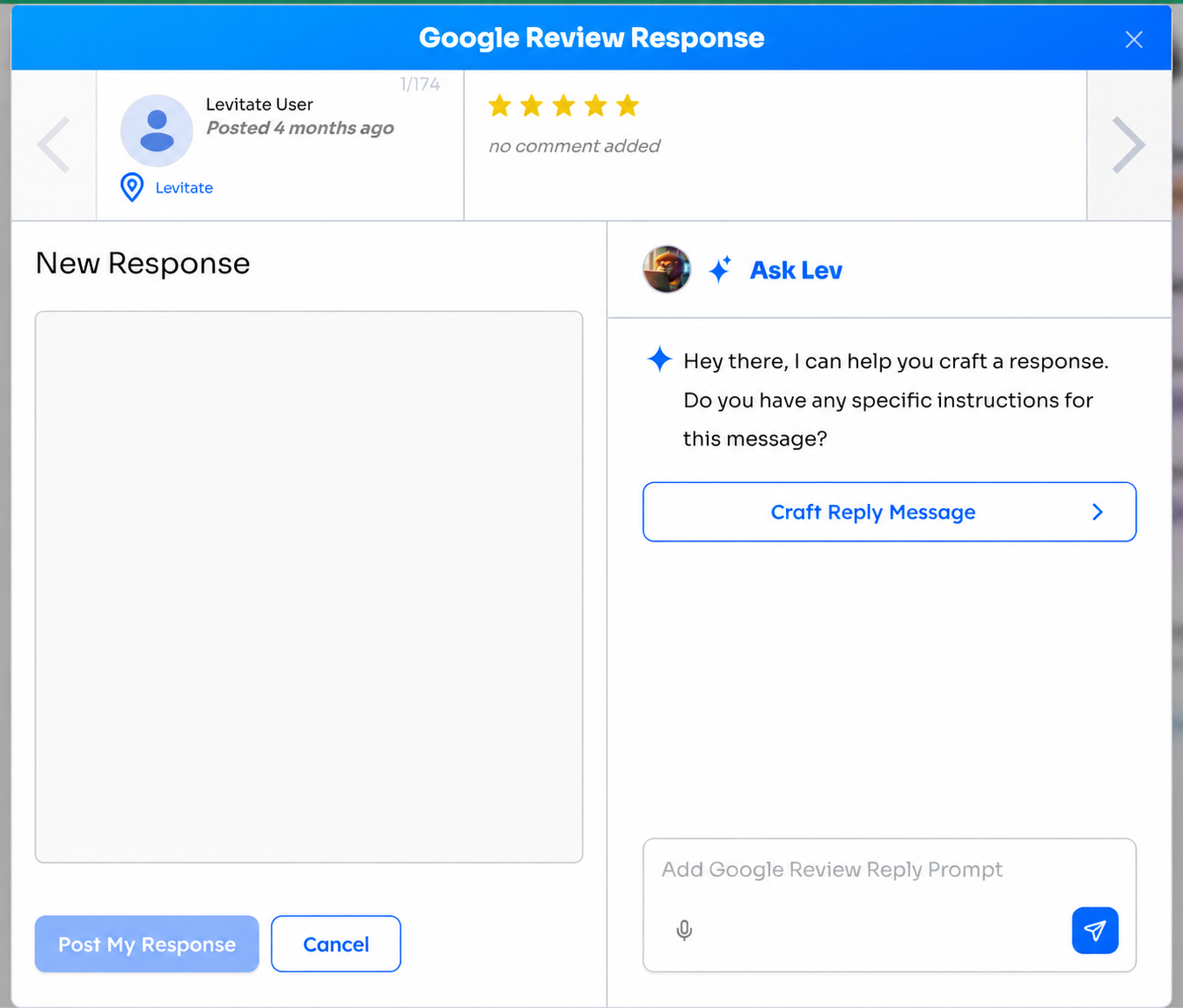Click the Craft Reply Message button
This screenshot has width=1183, height=1008.
coord(890,512)
